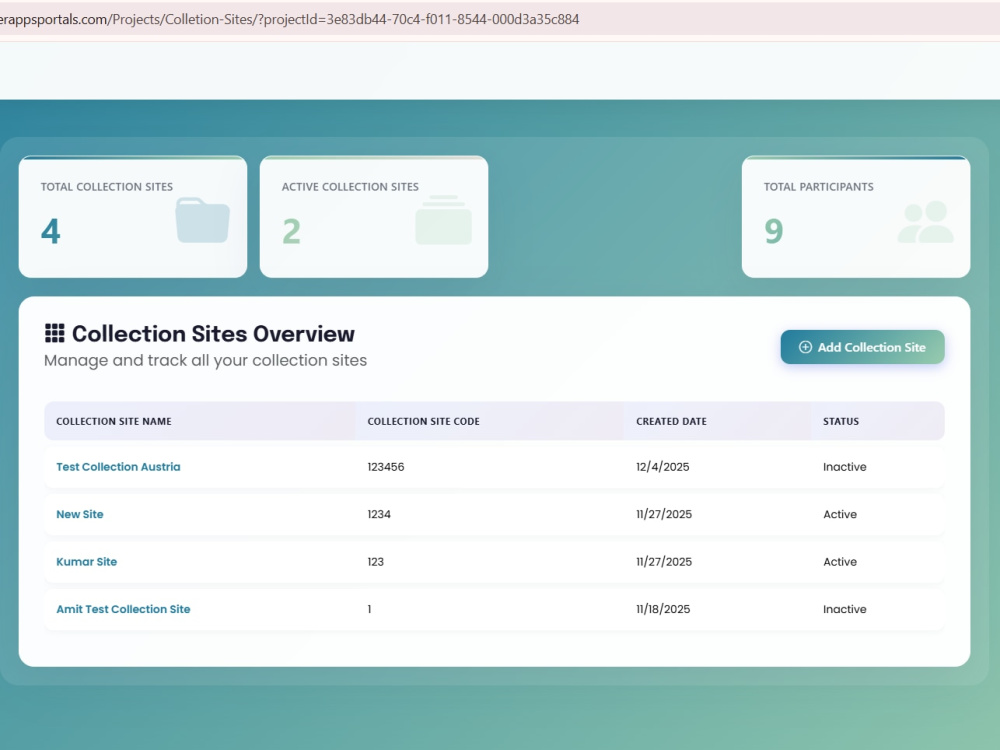Click the Total Collection Sites count 4
The height and width of the screenshot is (750, 1000).
pos(50,231)
